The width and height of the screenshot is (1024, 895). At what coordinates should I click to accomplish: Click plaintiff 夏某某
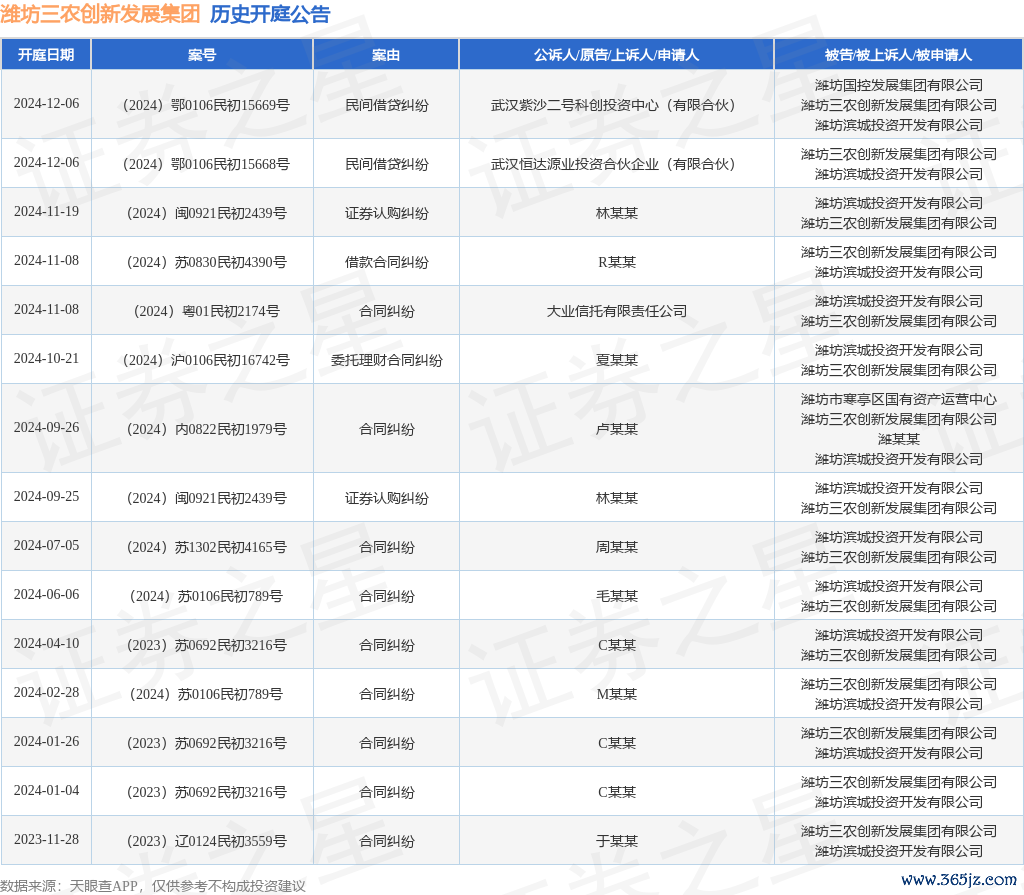(x=616, y=360)
